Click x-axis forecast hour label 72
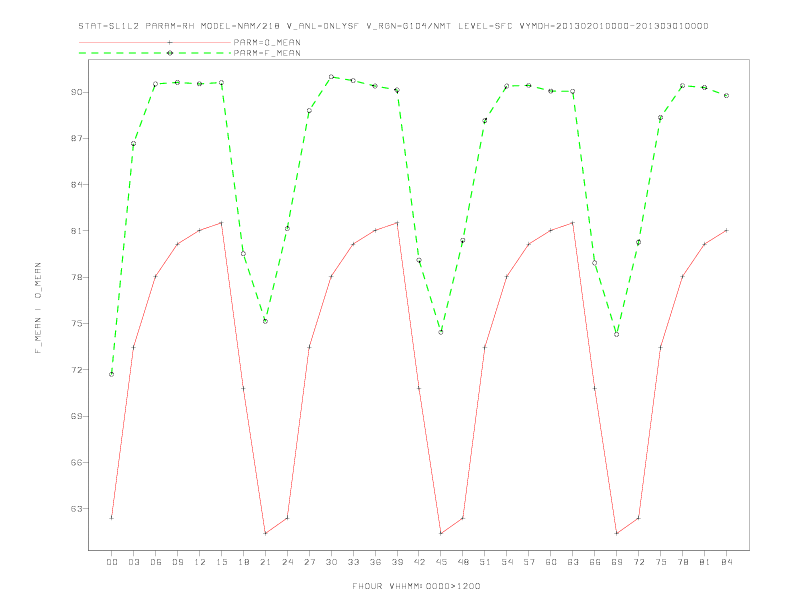792x612 pixels. pyautogui.click(x=638, y=562)
